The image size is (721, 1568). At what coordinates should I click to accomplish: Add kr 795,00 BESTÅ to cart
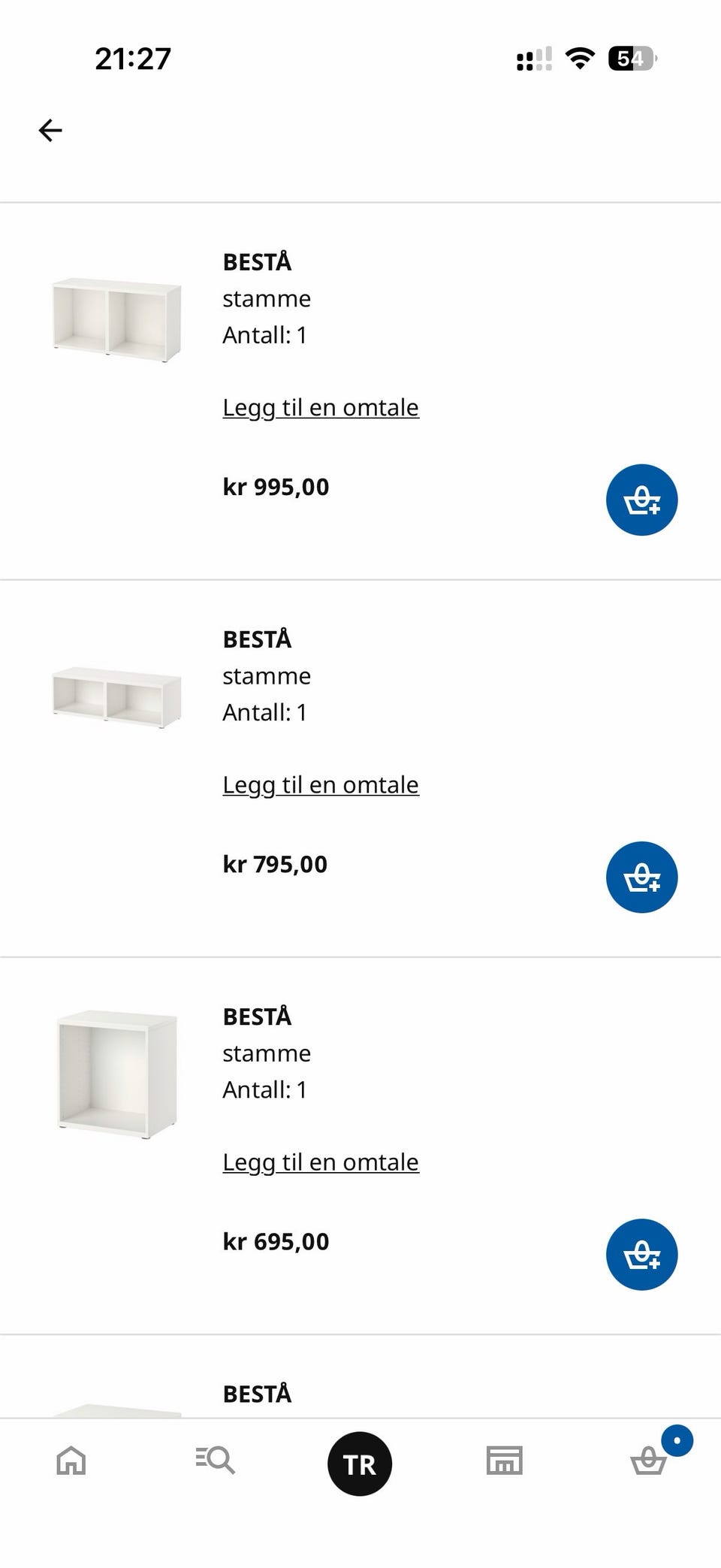coord(641,878)
